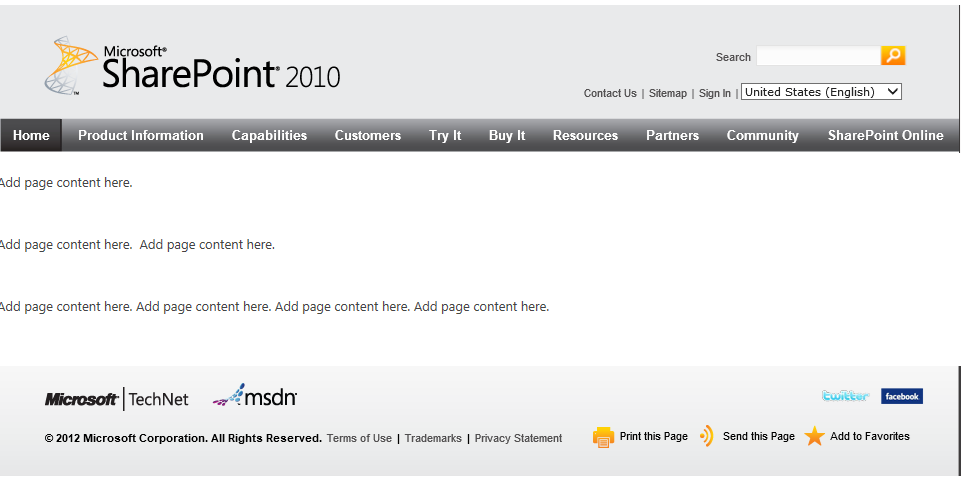Click the printer icon
Image resolution: width=961 pixels, height=481 pixels.
[x=603, y=437]
